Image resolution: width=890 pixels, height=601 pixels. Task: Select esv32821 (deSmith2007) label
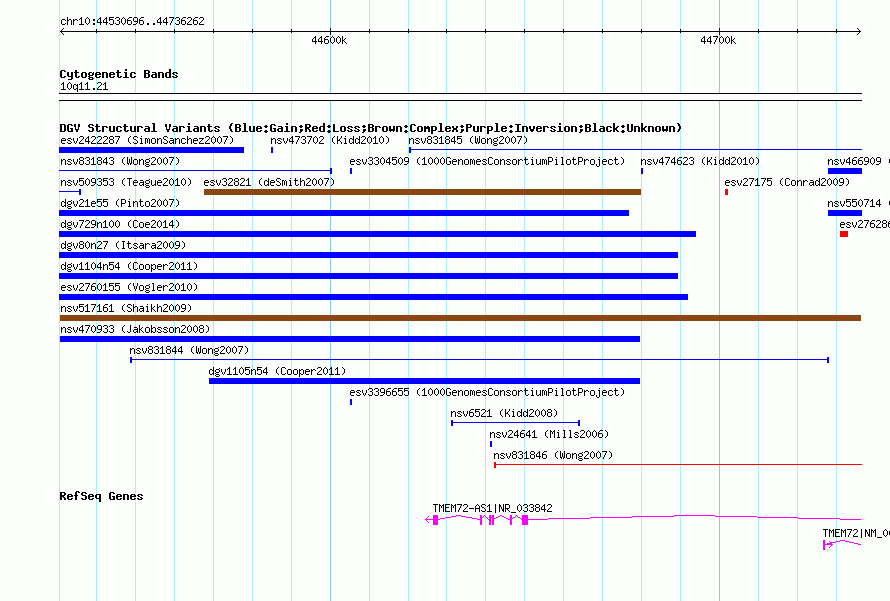coord(269,182)
